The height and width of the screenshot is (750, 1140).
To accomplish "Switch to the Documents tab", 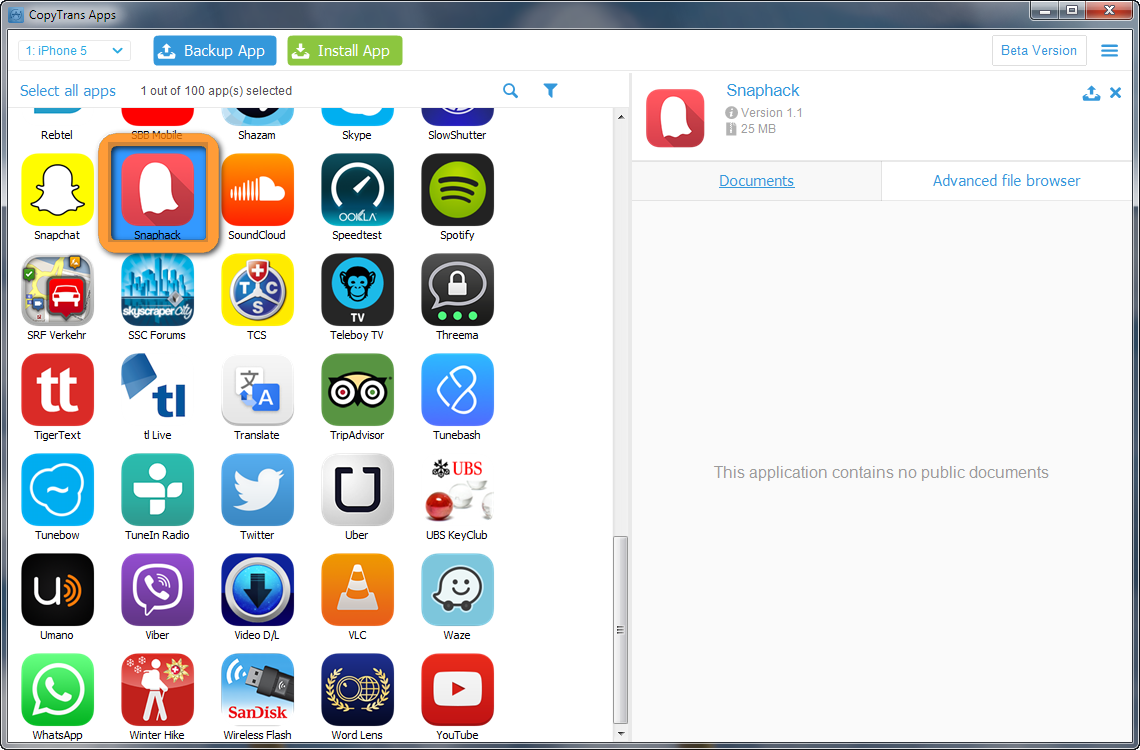I will [x=756, y=181].
